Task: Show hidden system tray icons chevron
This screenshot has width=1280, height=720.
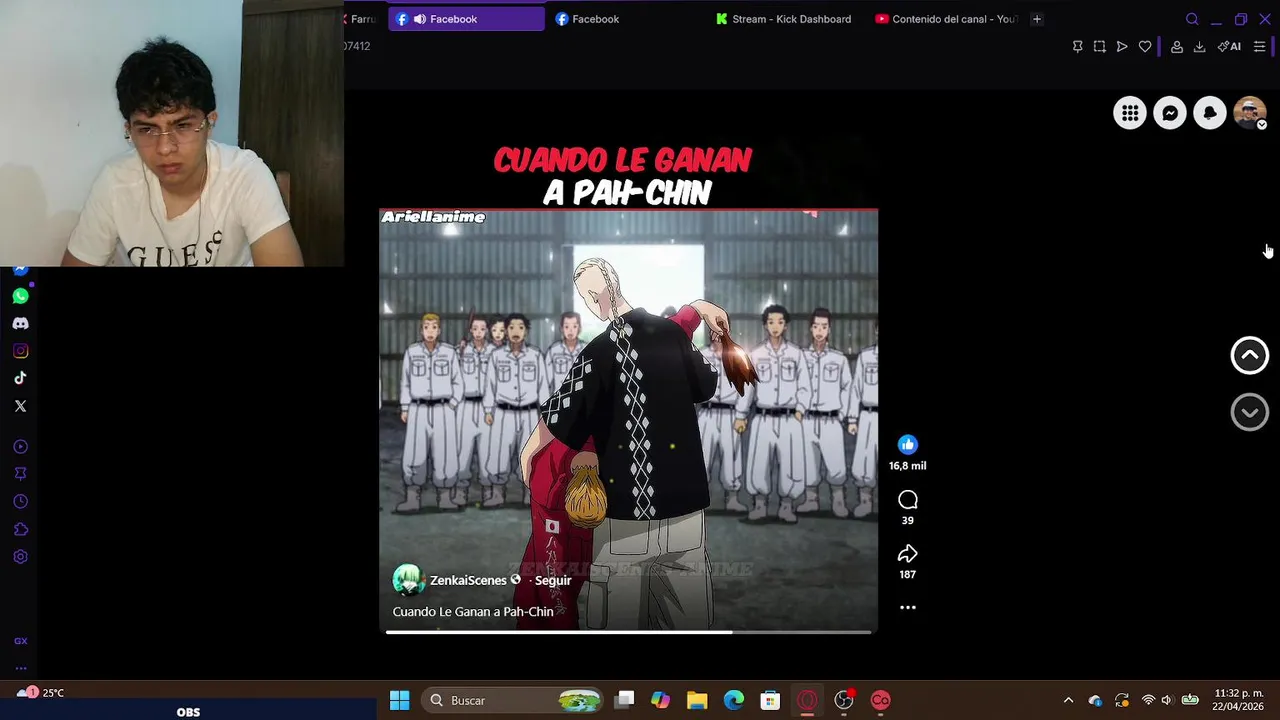Action: coord(1068,700)
